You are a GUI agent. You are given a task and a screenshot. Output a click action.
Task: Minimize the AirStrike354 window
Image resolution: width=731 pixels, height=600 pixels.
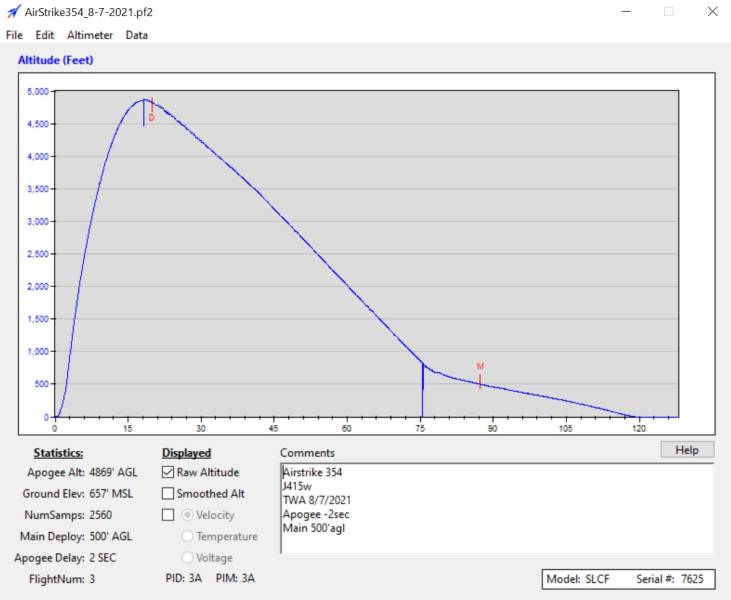pos(625,12)
